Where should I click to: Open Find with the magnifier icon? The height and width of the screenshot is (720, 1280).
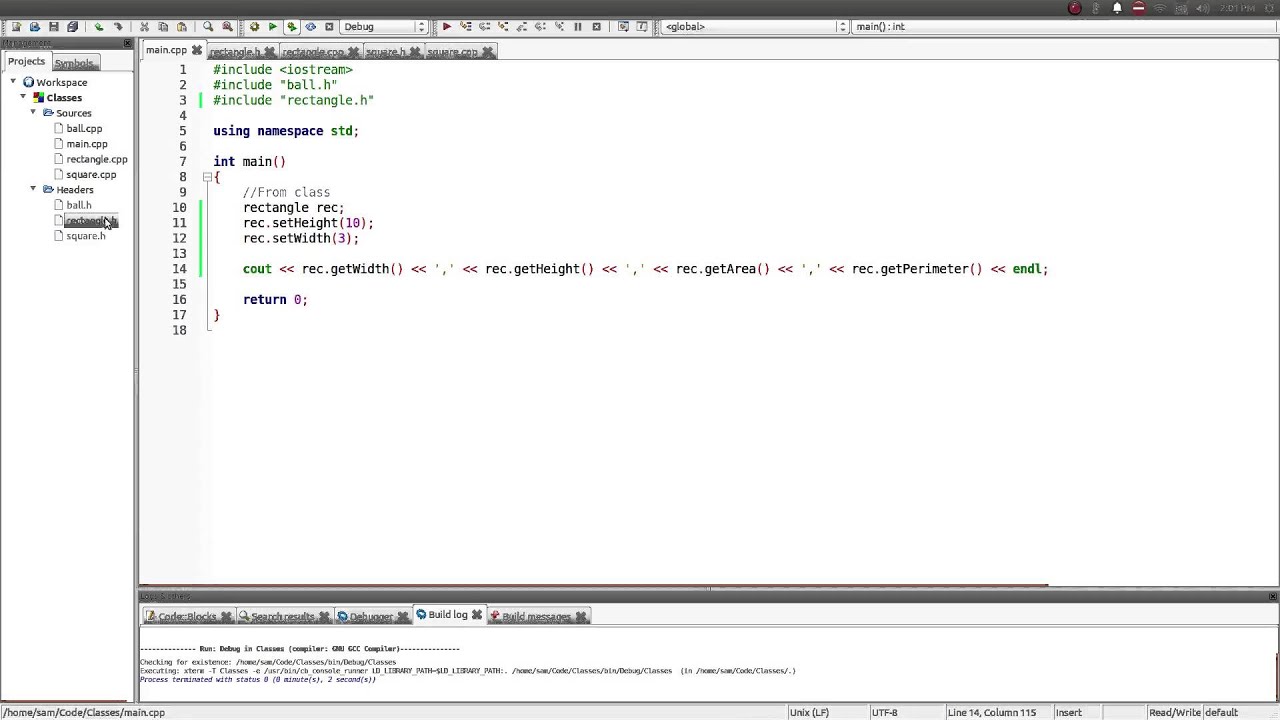(x=208, y=27)
